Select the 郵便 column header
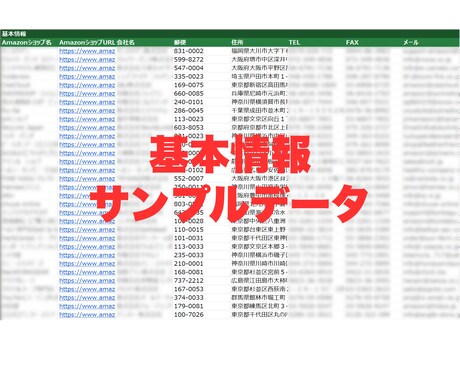This screenshot has width=460, height=380. coord(180,42)
